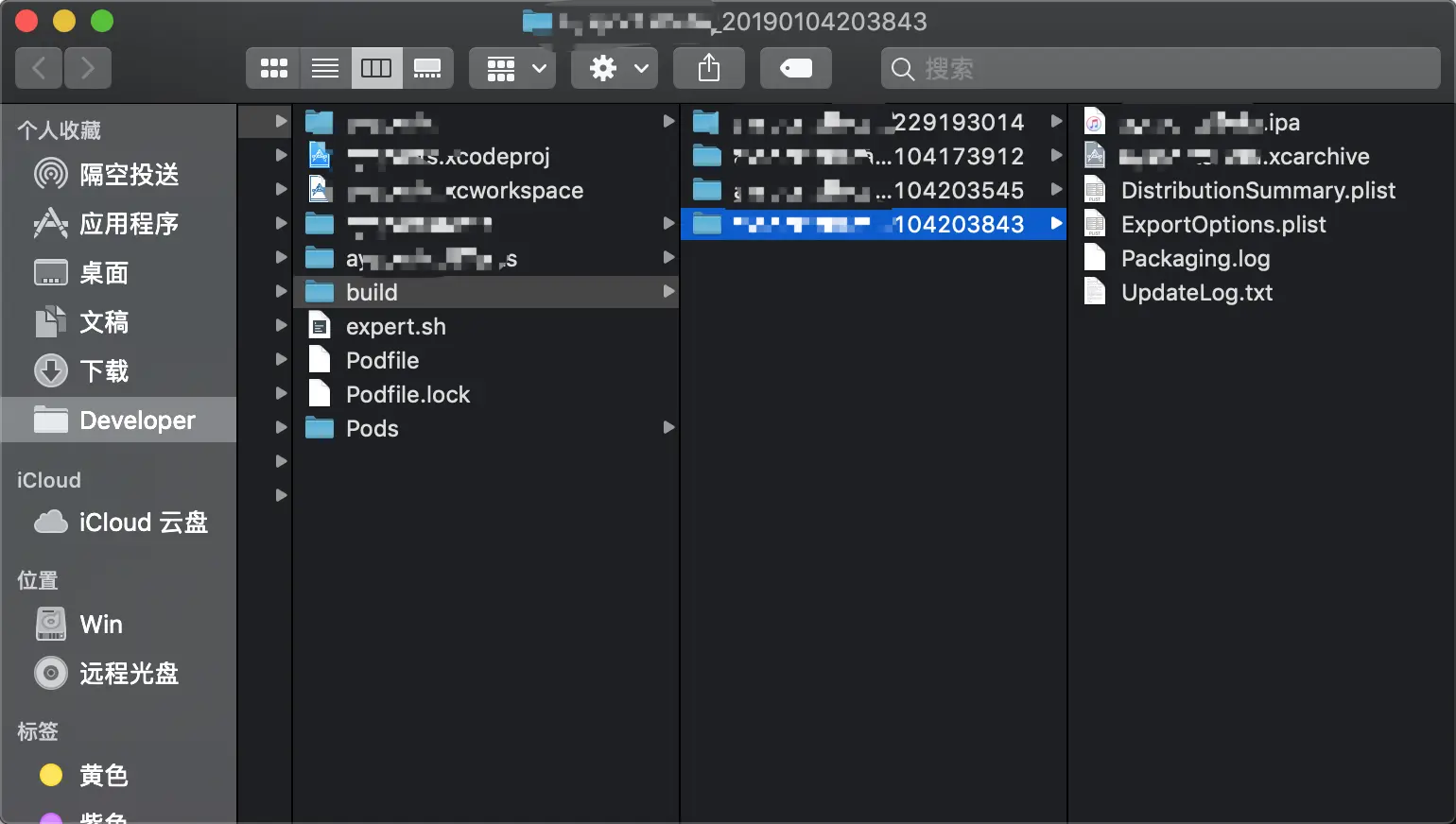Select the Pods folder
Image resolution: width=1456 pixels, height=824 pixels.
click(486, 428)
